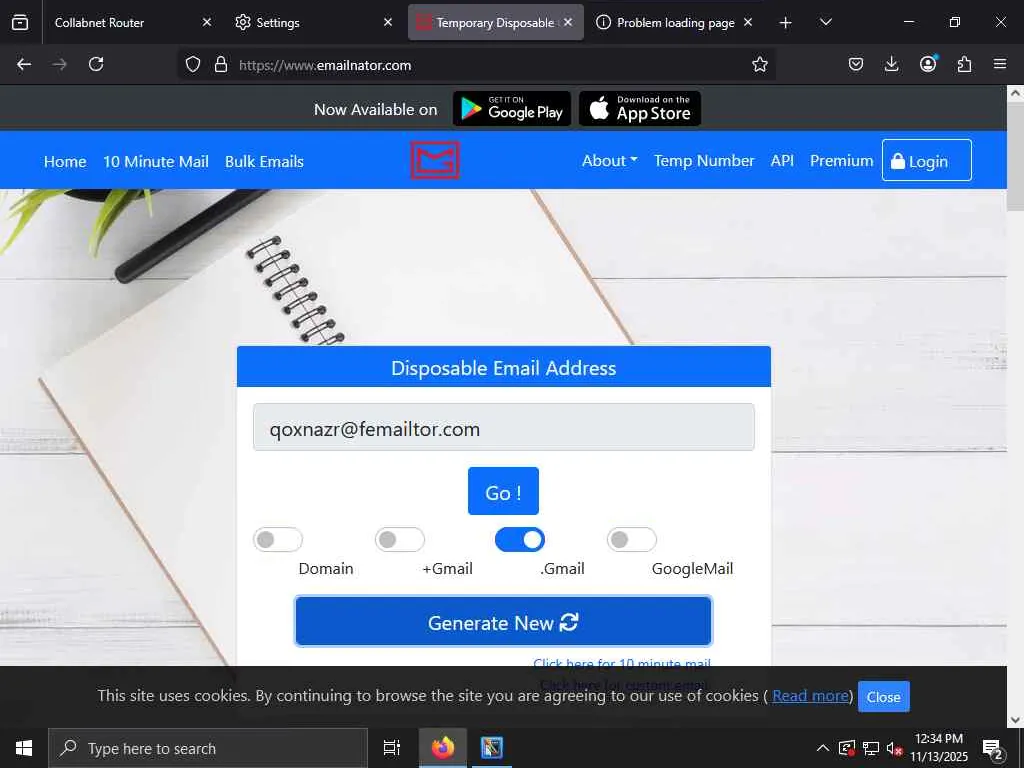
Task: Bookmark this page with the star
Action: pyautogui.click(x=760, y=65)
